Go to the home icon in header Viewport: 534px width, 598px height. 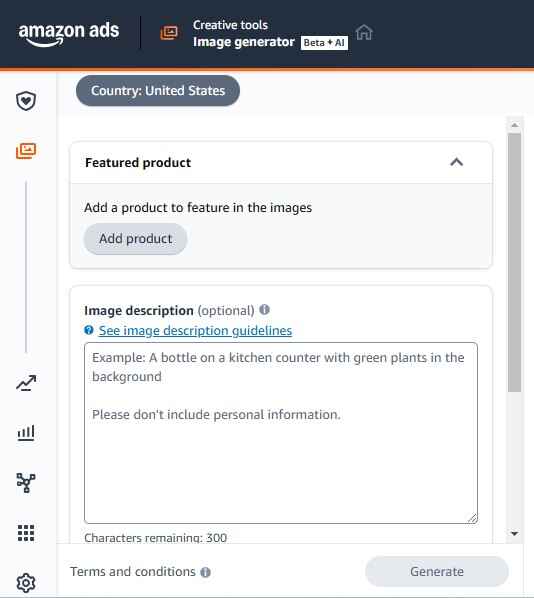[x=364, y=32]
